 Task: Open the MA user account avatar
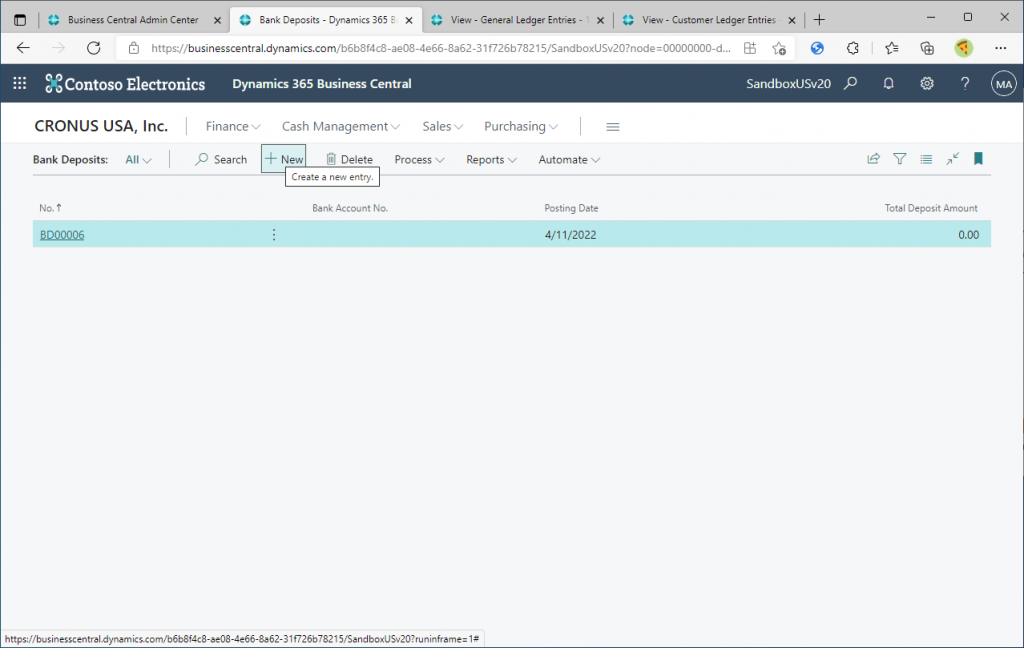[1004, 84]
